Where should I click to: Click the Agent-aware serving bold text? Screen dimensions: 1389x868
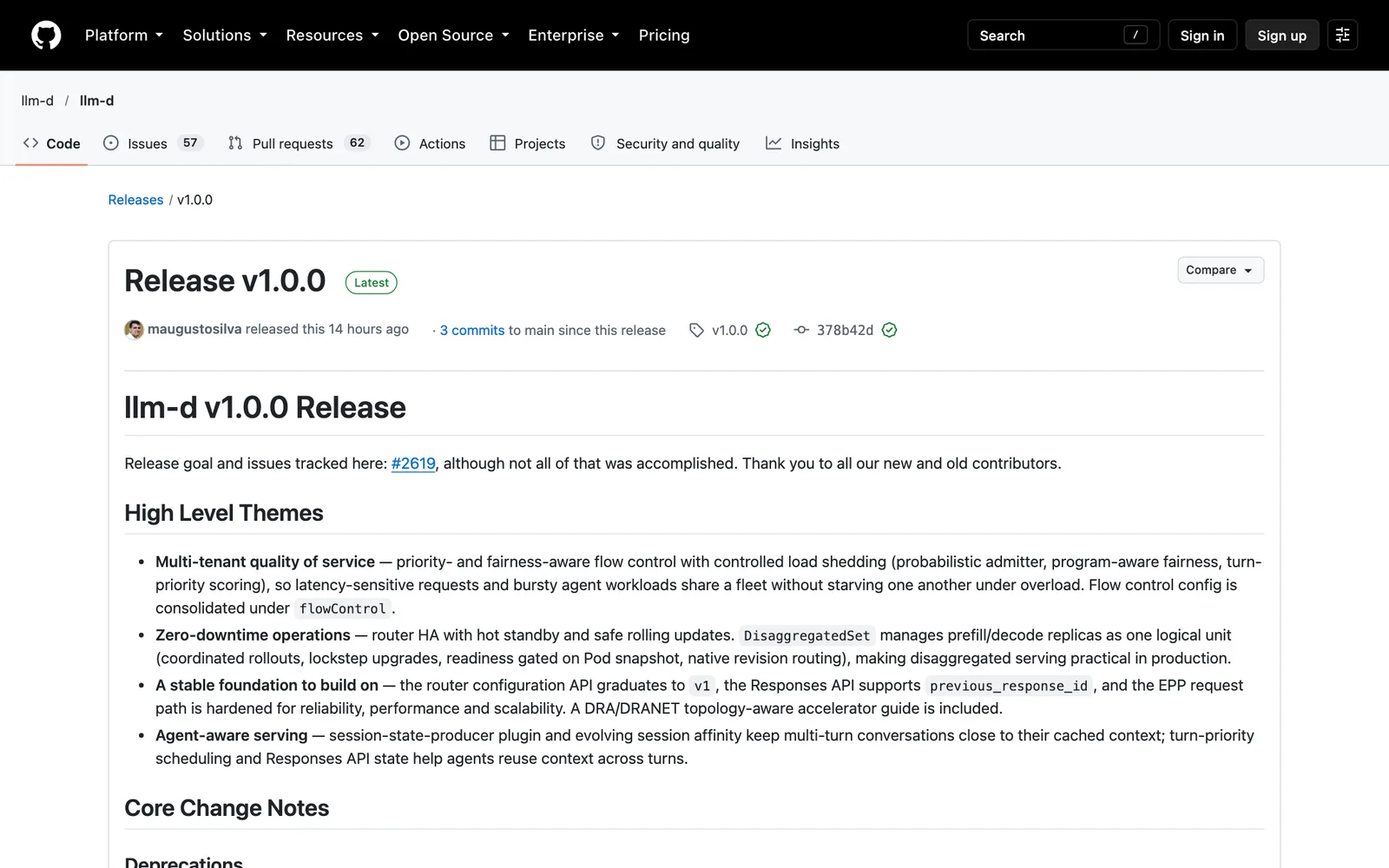click(x=232, y=736)
